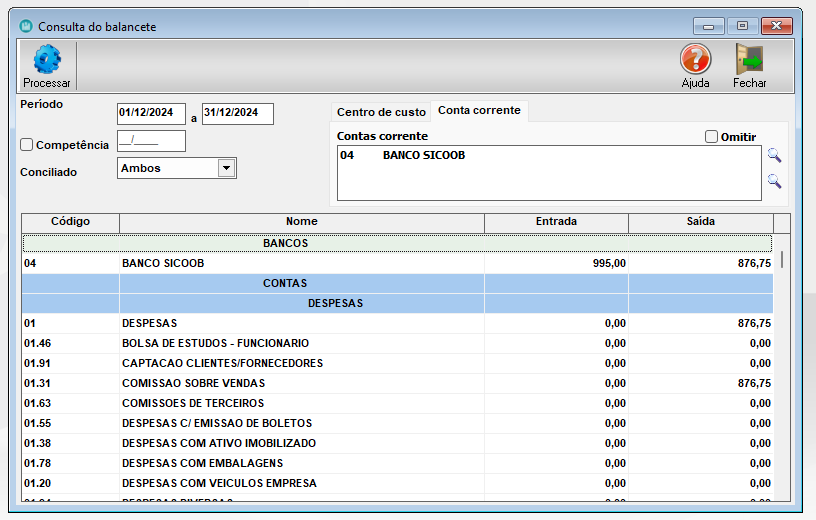The image size is (816, 520).
Task: Click the table vertical scrollbar thumb
Action: 781,260
